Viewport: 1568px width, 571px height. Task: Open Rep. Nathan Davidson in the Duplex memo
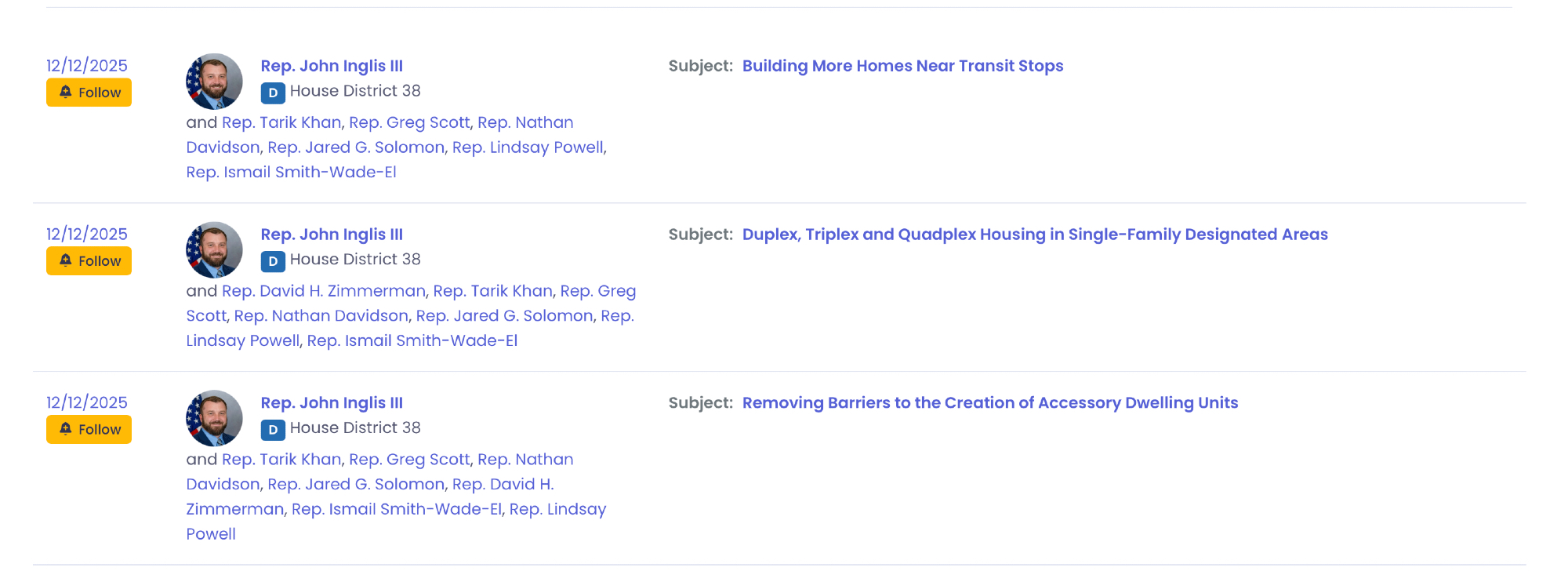click(x=321, y=316)
